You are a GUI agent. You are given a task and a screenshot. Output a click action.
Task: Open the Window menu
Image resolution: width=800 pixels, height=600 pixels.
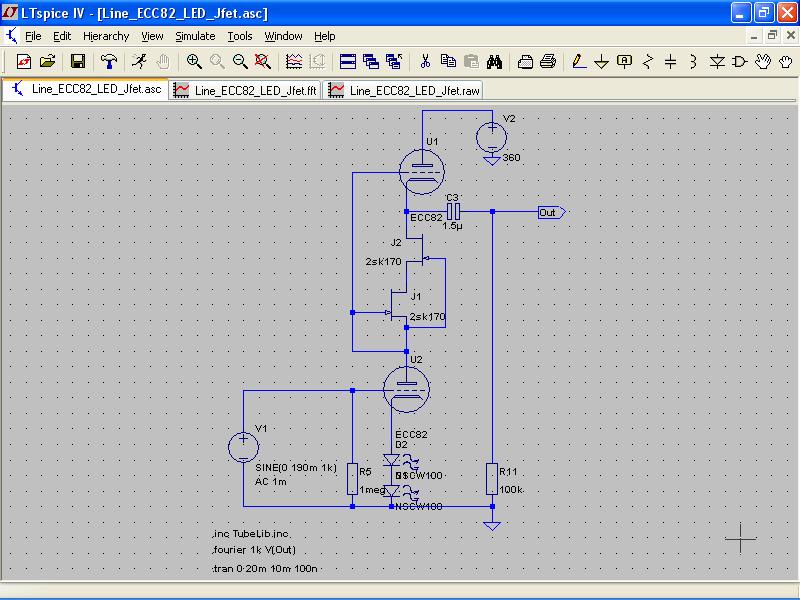pyautogui.click(x=283, y=36)
